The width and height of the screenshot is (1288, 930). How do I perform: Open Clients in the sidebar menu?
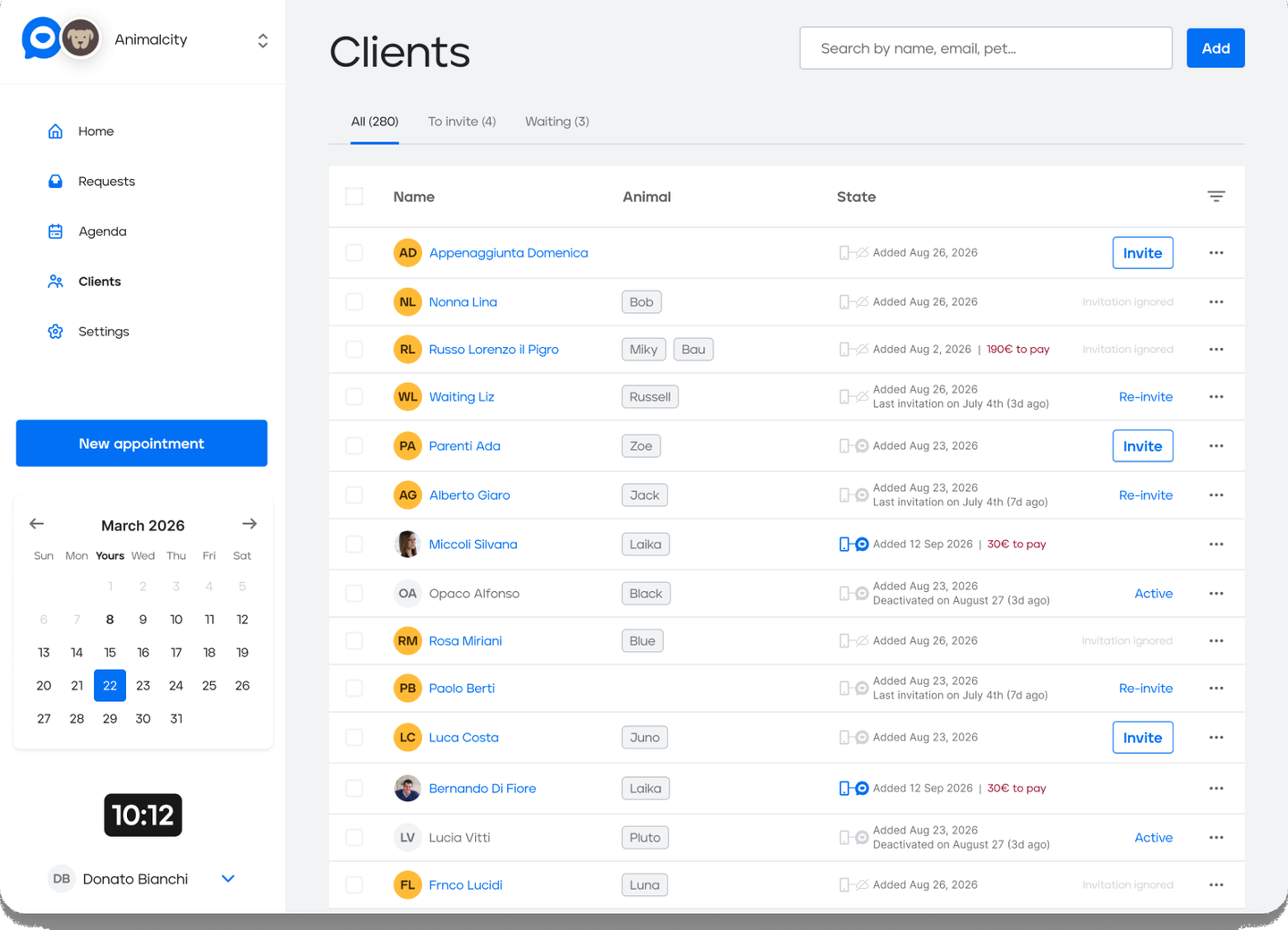[99, 282]
